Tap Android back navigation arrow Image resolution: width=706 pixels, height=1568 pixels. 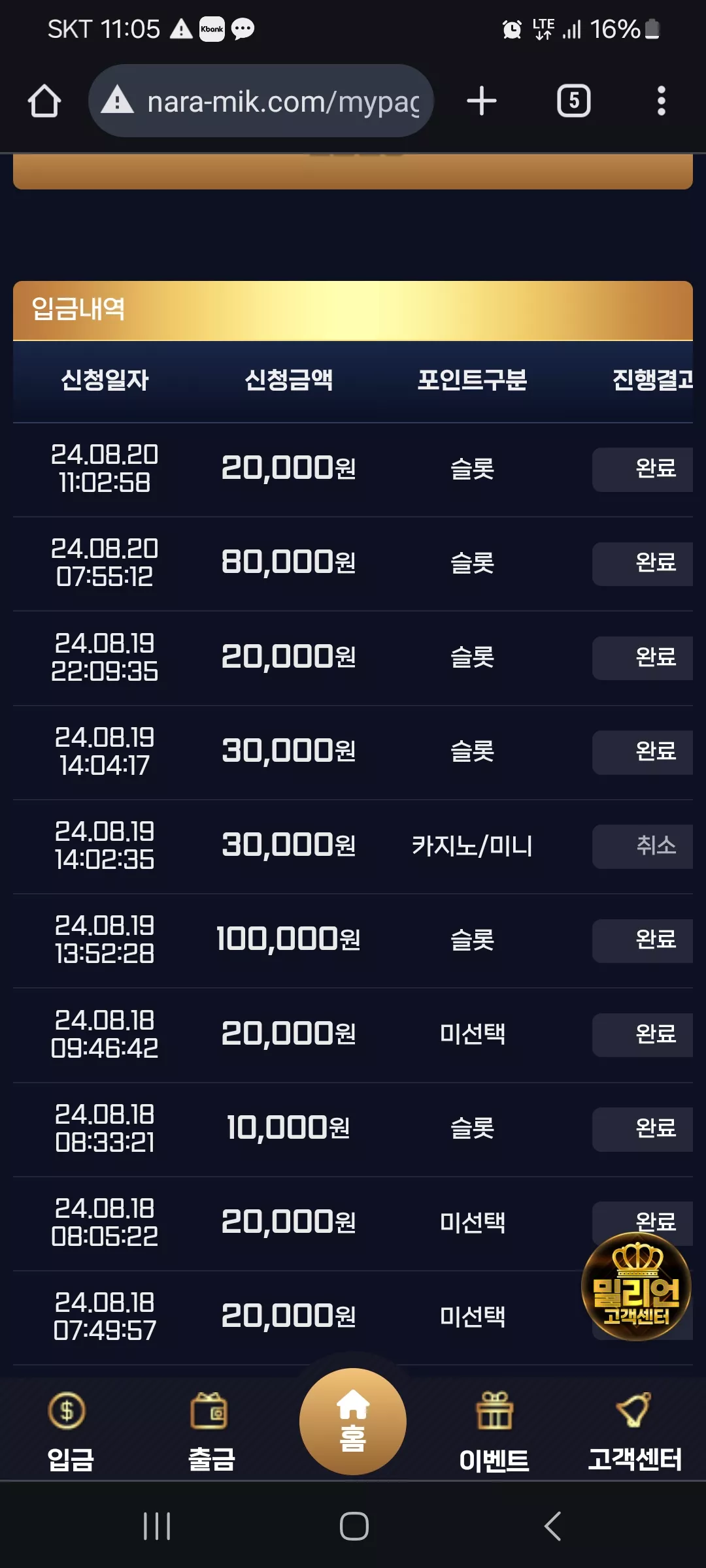tap(552, 1526)
